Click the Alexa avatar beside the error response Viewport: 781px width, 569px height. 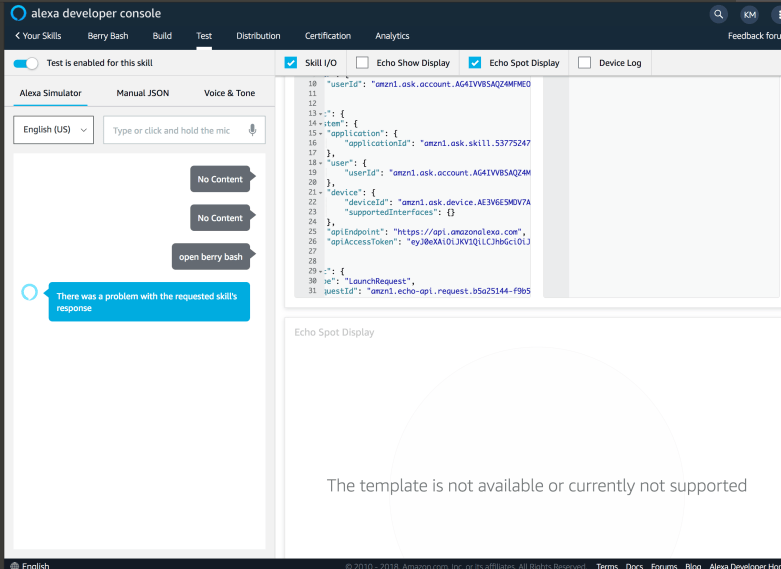(29, 292)
